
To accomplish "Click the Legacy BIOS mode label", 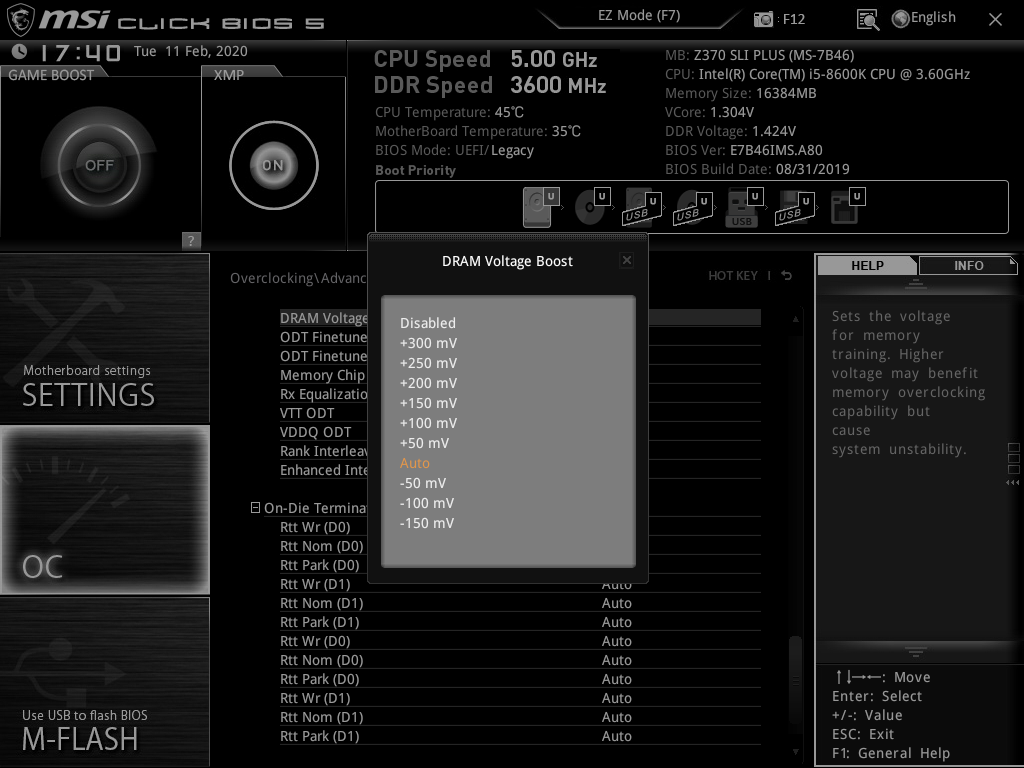I will (x=512, y=150).
